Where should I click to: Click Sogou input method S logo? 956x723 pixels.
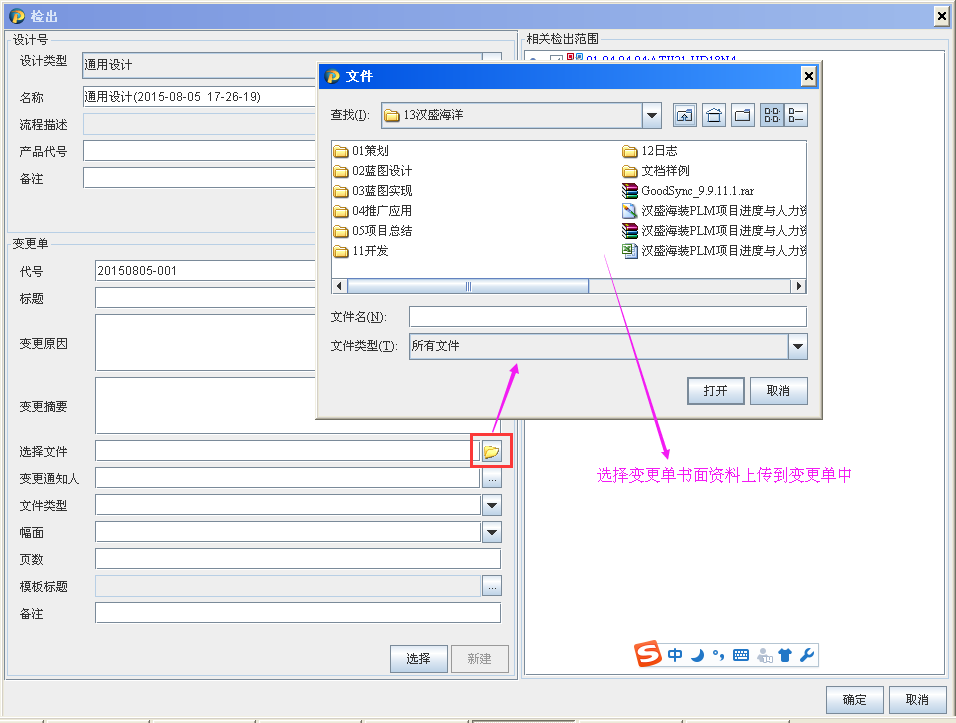(x=647, y=654)
